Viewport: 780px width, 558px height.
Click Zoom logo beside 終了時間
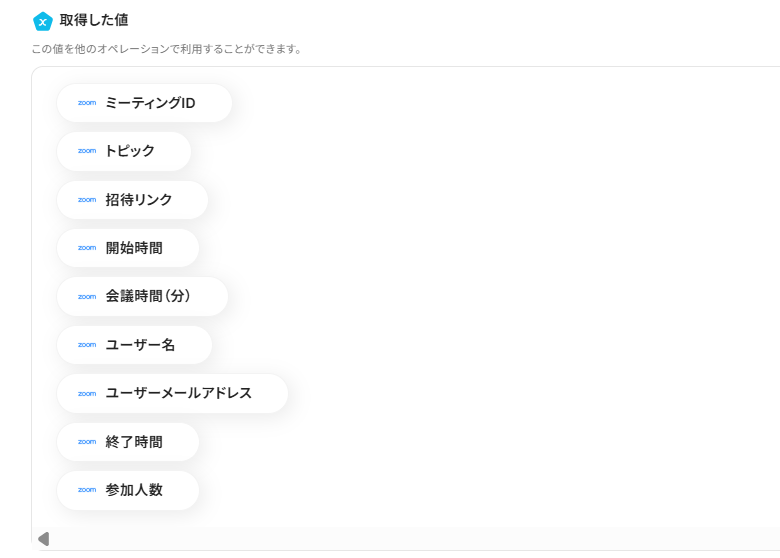coord(86,442)
